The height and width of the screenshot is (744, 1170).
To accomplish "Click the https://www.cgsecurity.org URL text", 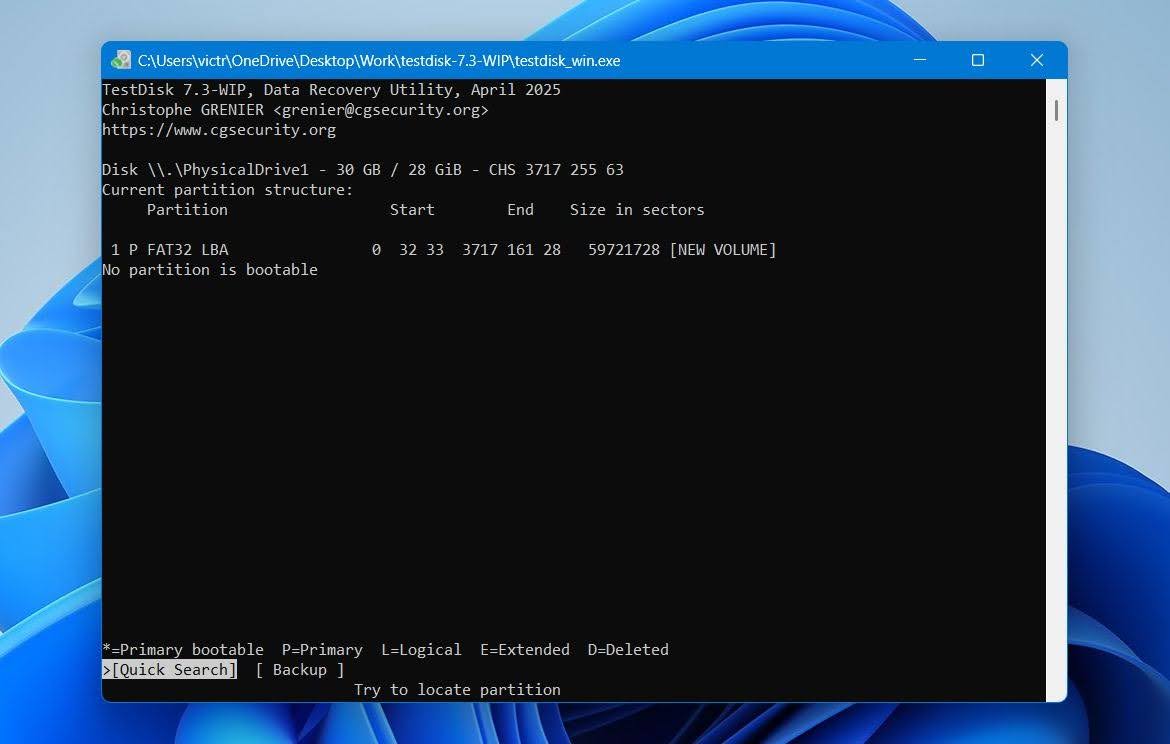I will [219, 130].
